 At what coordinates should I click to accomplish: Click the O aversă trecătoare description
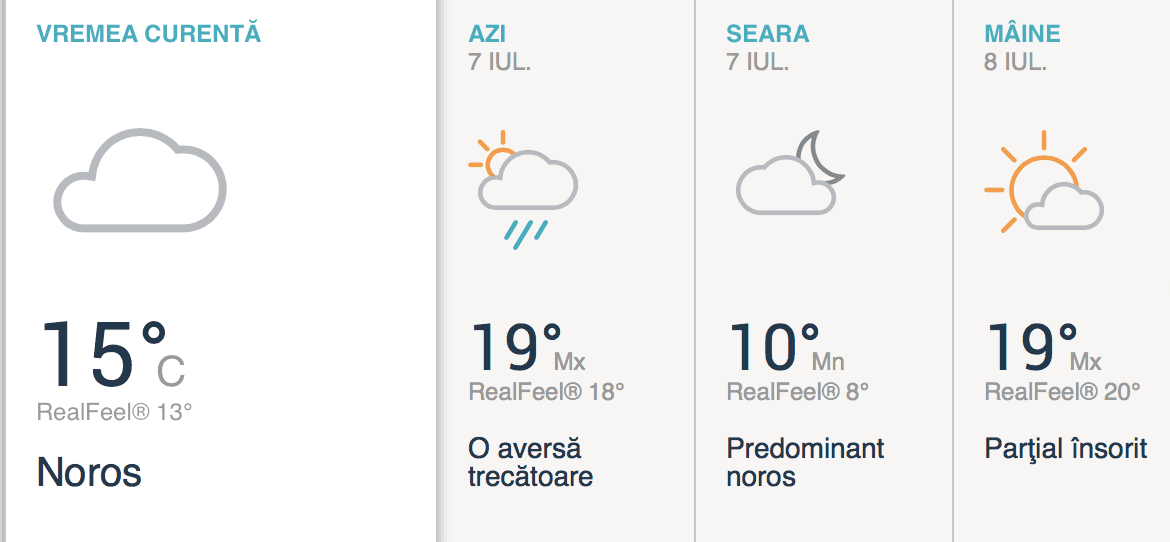tap(530, 461)
